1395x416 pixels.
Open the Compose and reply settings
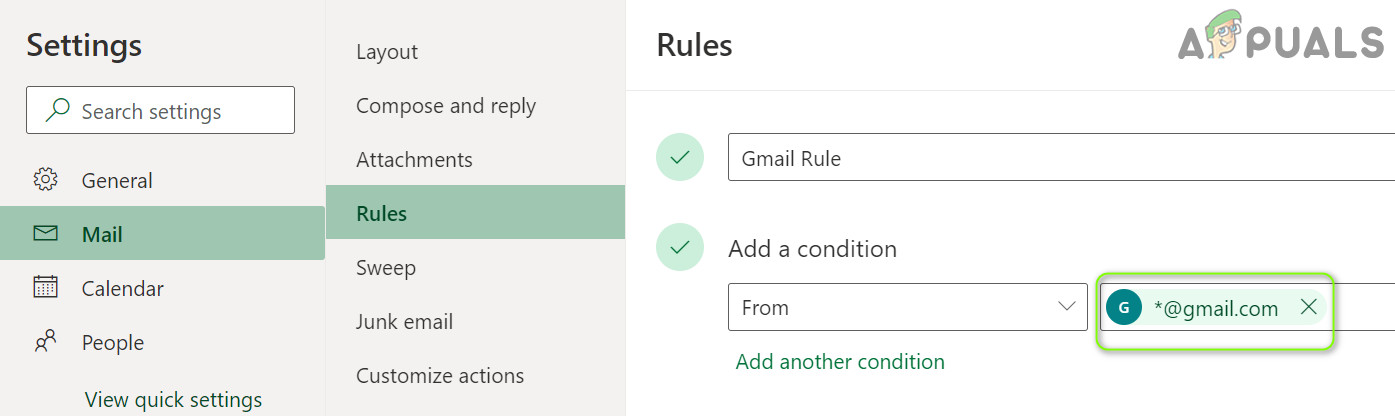446,106
